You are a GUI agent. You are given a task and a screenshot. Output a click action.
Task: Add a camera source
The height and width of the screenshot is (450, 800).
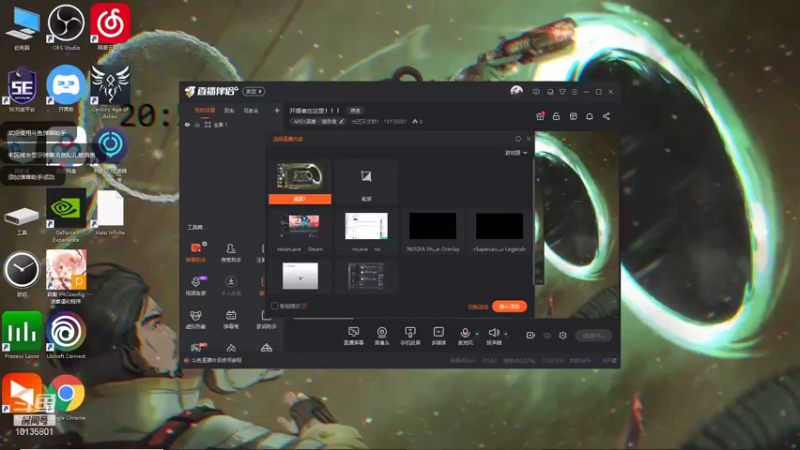[x=382, y=336]
